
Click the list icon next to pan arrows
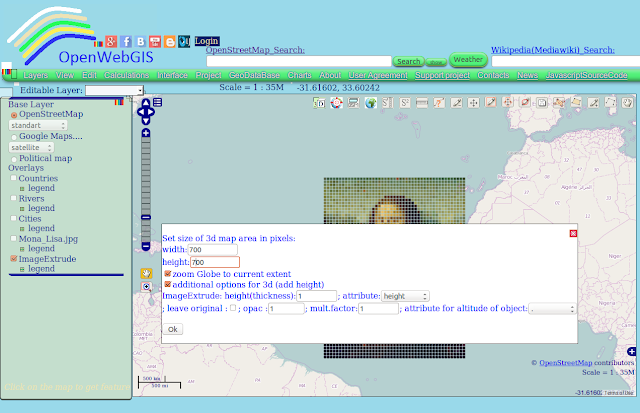158,102
